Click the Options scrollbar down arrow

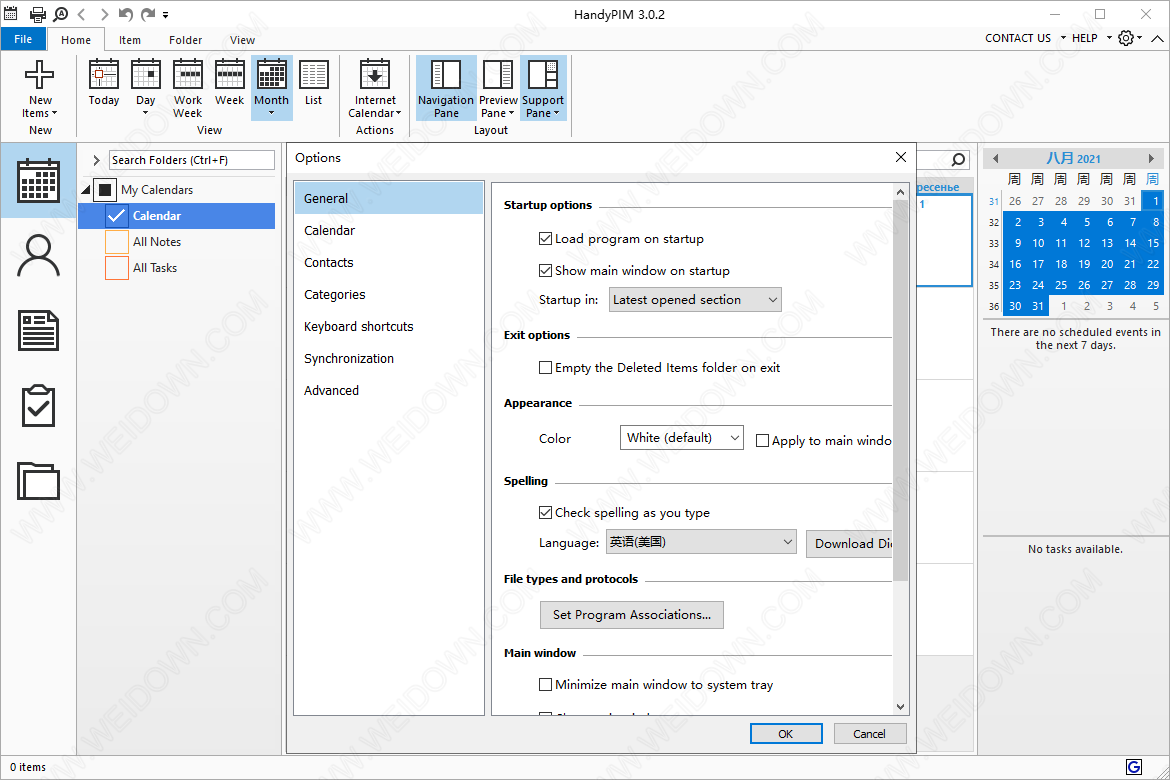[901, 706]
